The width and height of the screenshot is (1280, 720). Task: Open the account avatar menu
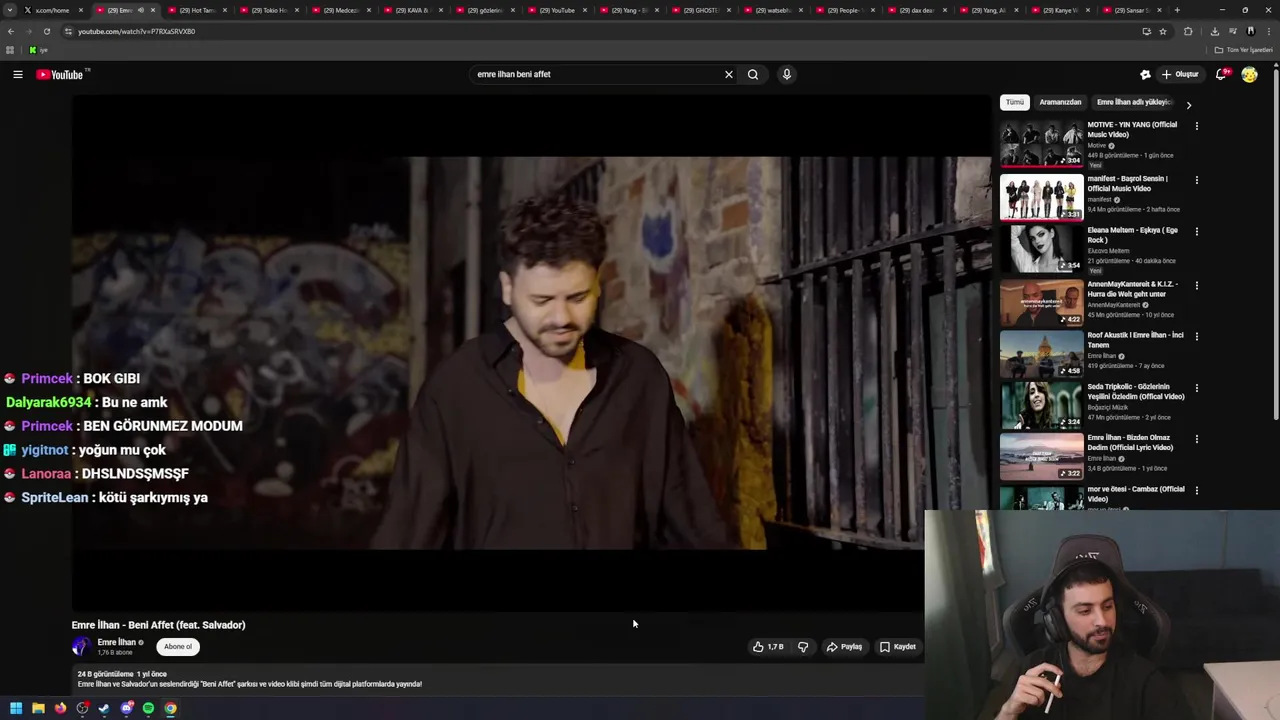(1249, 74)
